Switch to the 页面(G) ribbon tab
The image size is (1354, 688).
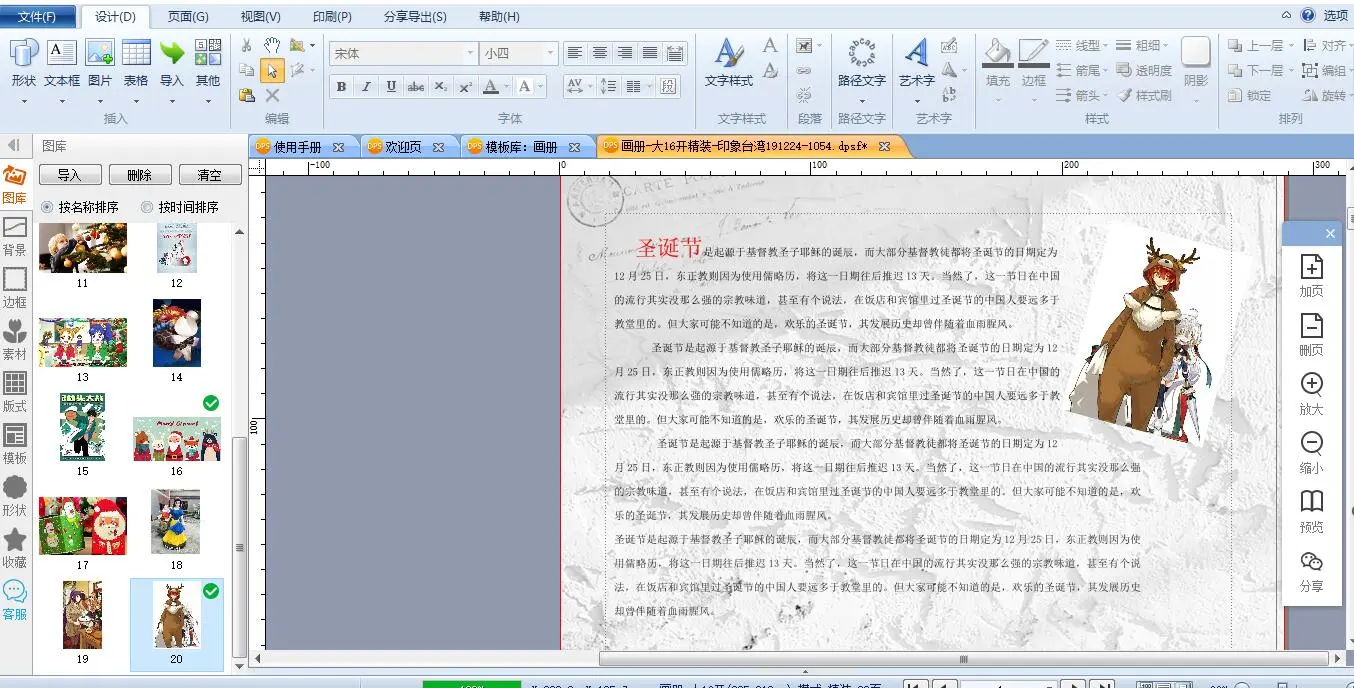[x=188, y=16]
